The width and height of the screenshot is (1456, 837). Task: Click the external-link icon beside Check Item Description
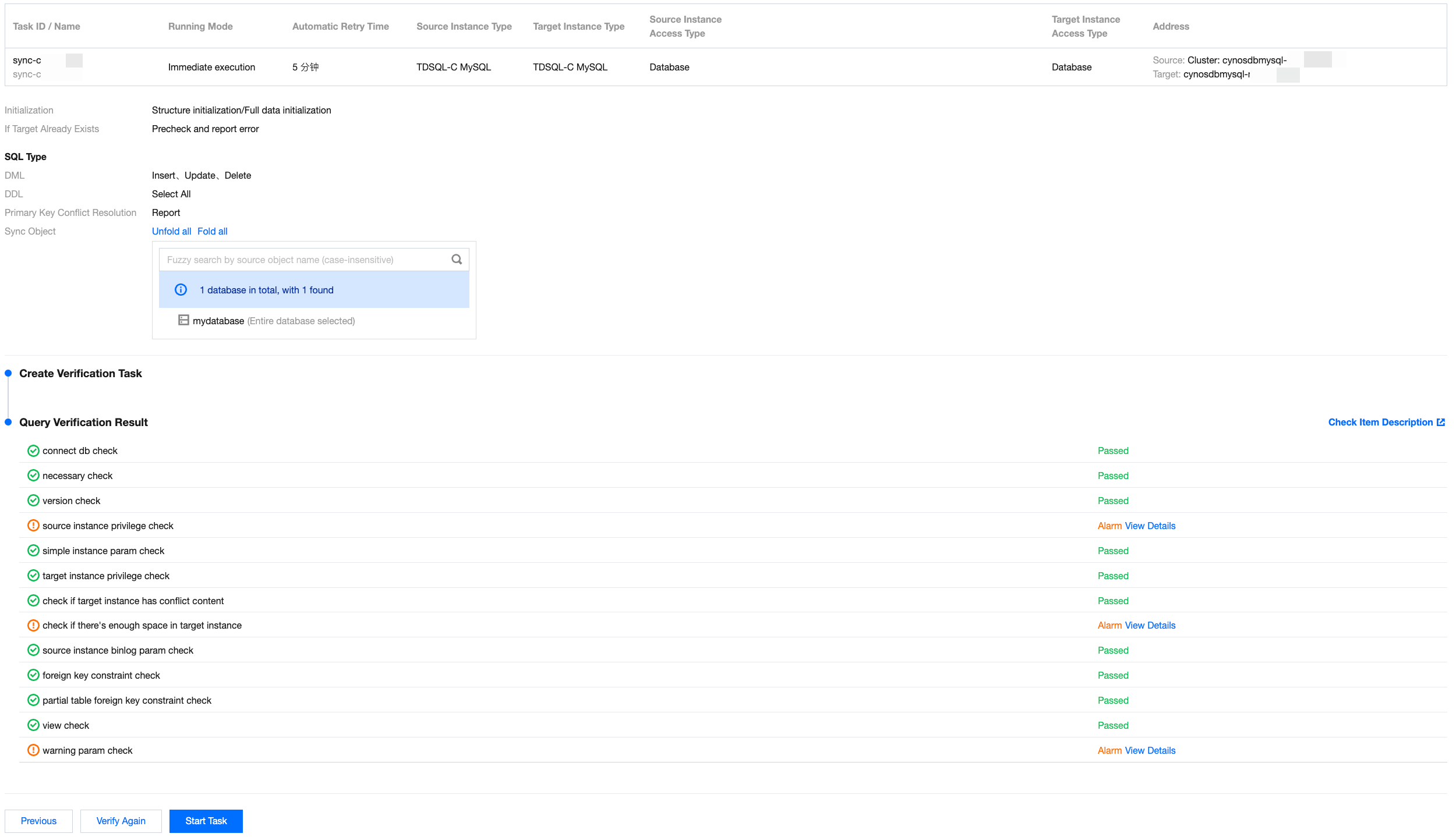(1441, 423)
